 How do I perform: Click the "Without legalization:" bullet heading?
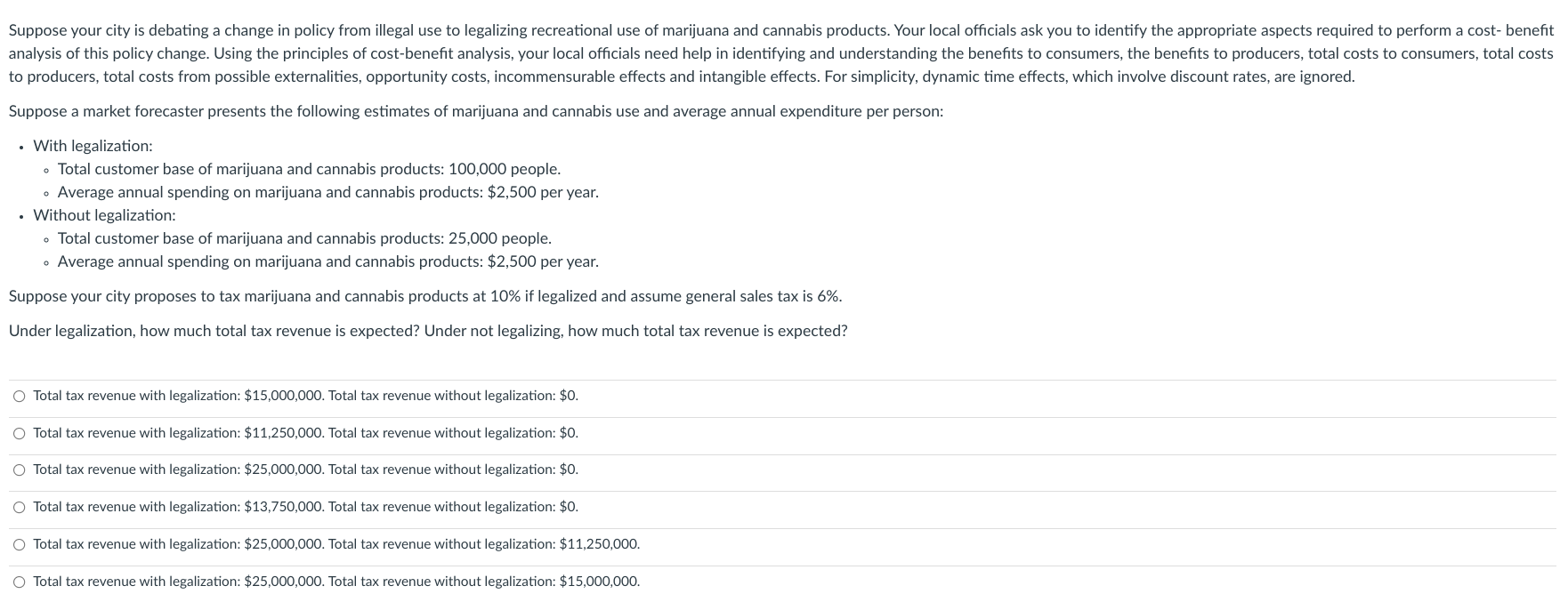tap(104, 215)
